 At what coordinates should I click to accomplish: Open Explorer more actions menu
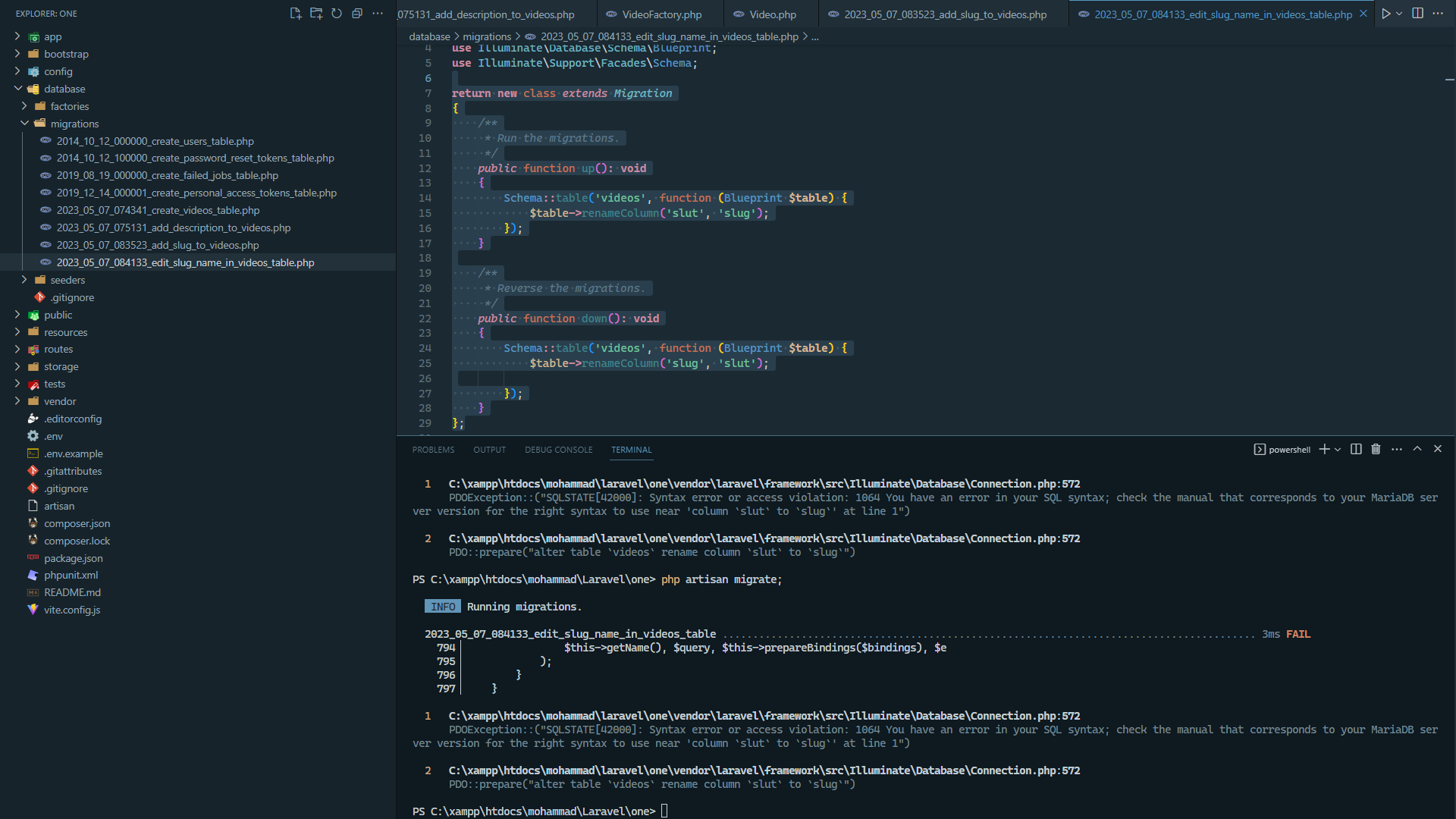pos(378,14)
